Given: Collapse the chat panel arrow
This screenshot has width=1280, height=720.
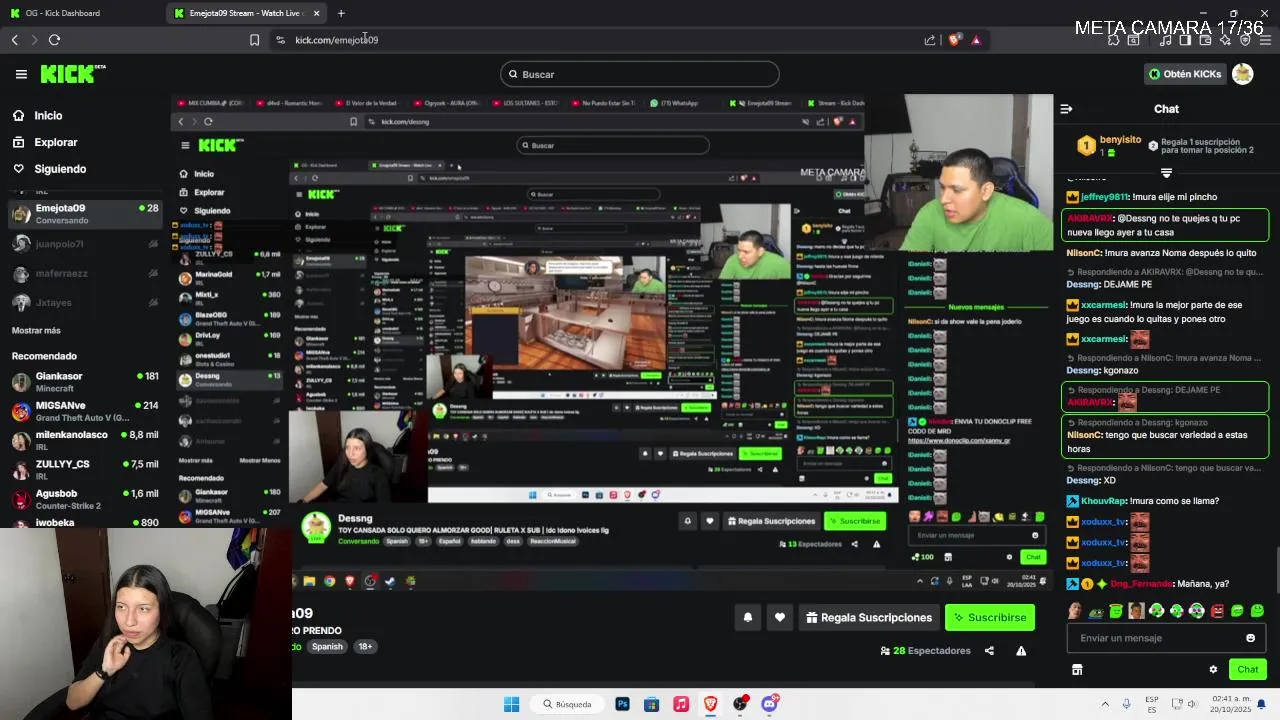Looking at the screenshot, I should (x=1066, y=109).
